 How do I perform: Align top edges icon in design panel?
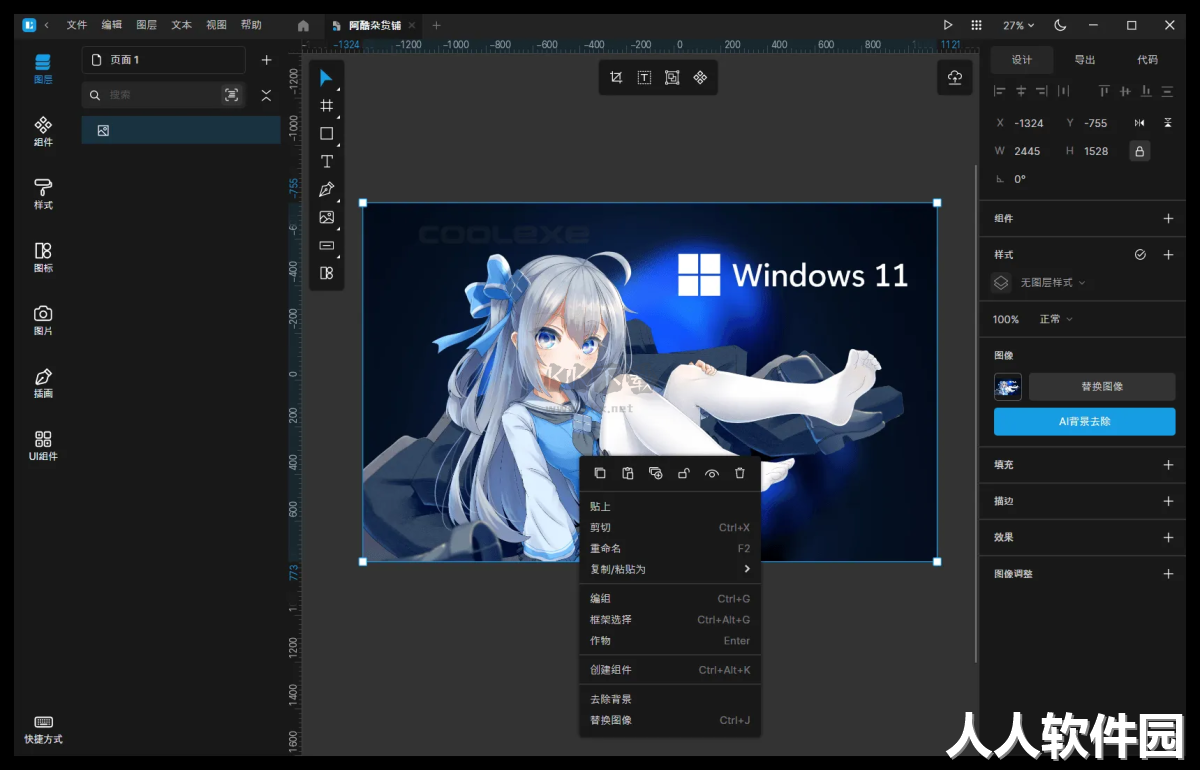[1104, 91]
